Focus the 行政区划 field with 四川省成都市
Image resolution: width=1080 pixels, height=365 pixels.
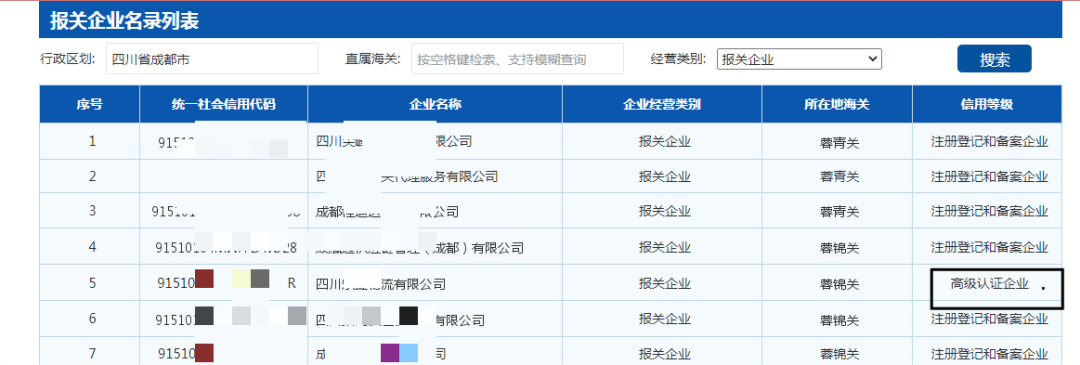[212, 59]
